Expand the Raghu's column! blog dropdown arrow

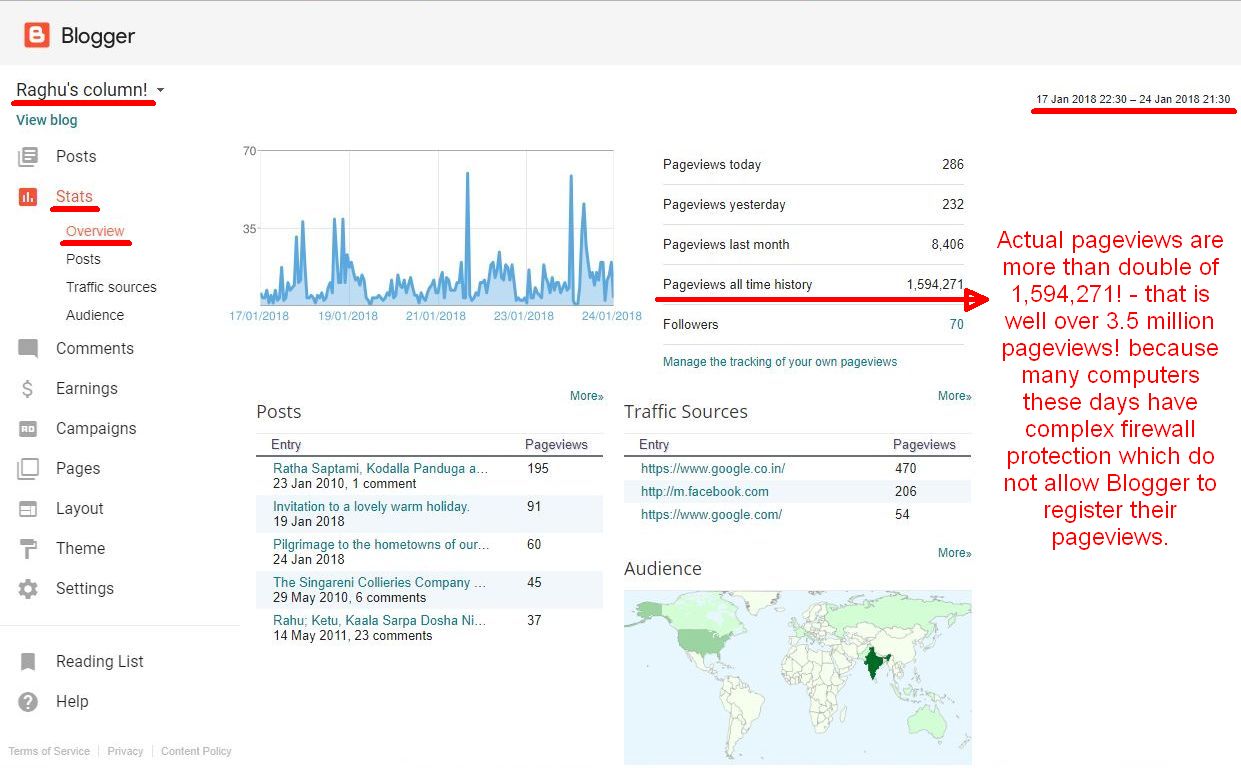pyautogui.click(x=160, y=91)
